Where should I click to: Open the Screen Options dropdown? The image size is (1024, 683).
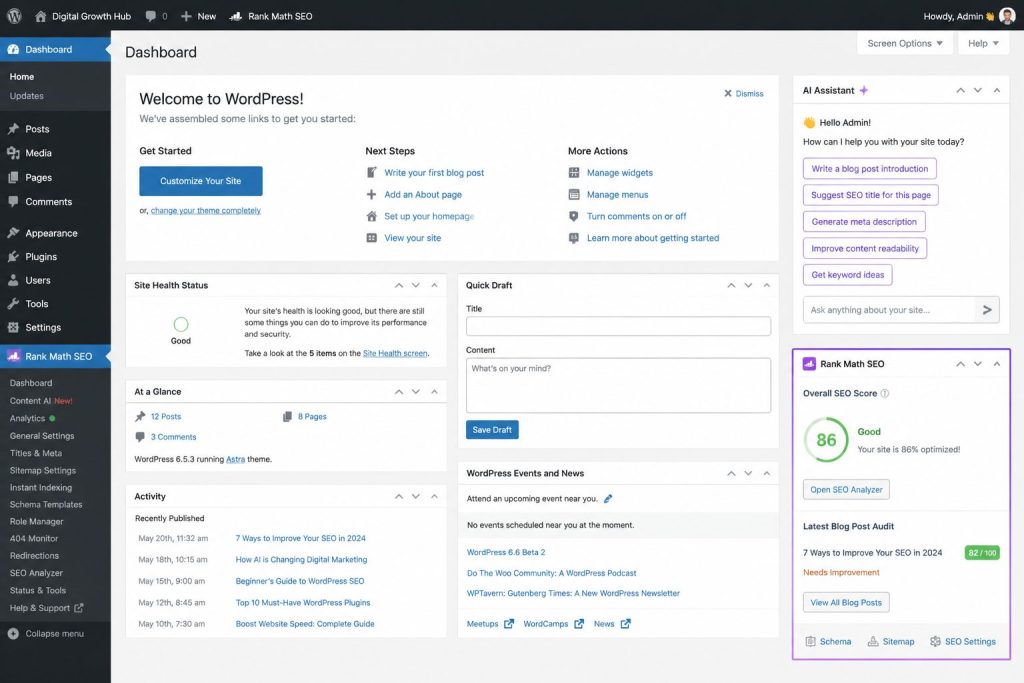(x=904, y=43)
